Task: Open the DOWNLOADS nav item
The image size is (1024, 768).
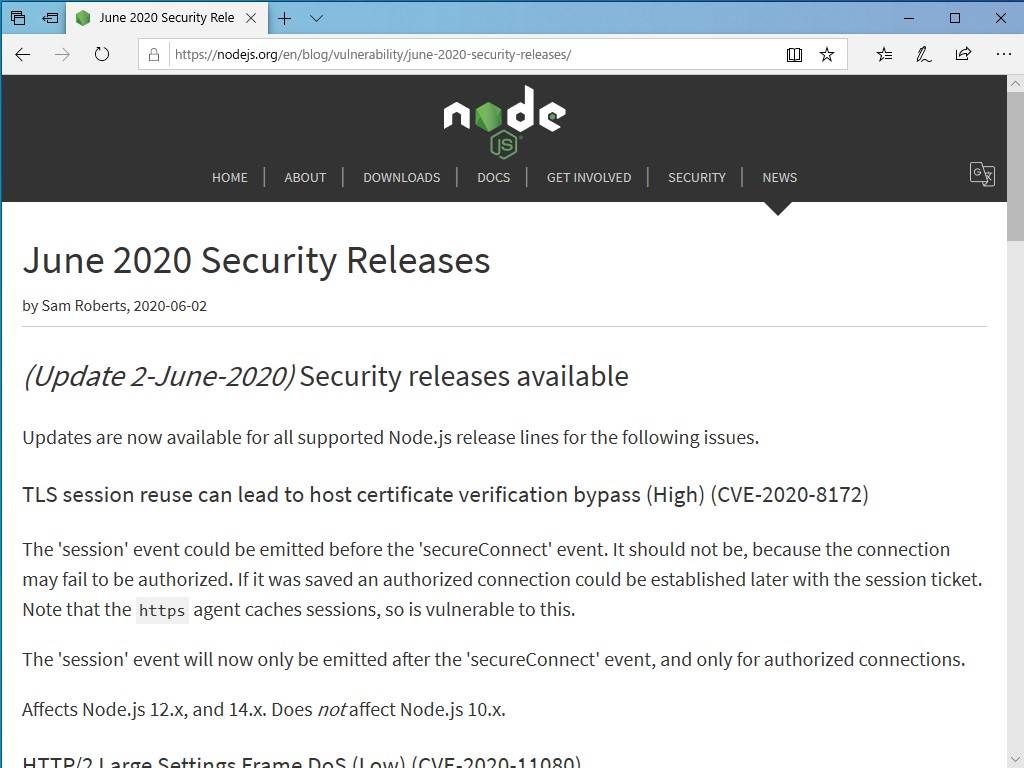Action: click(x=401, y=177)
